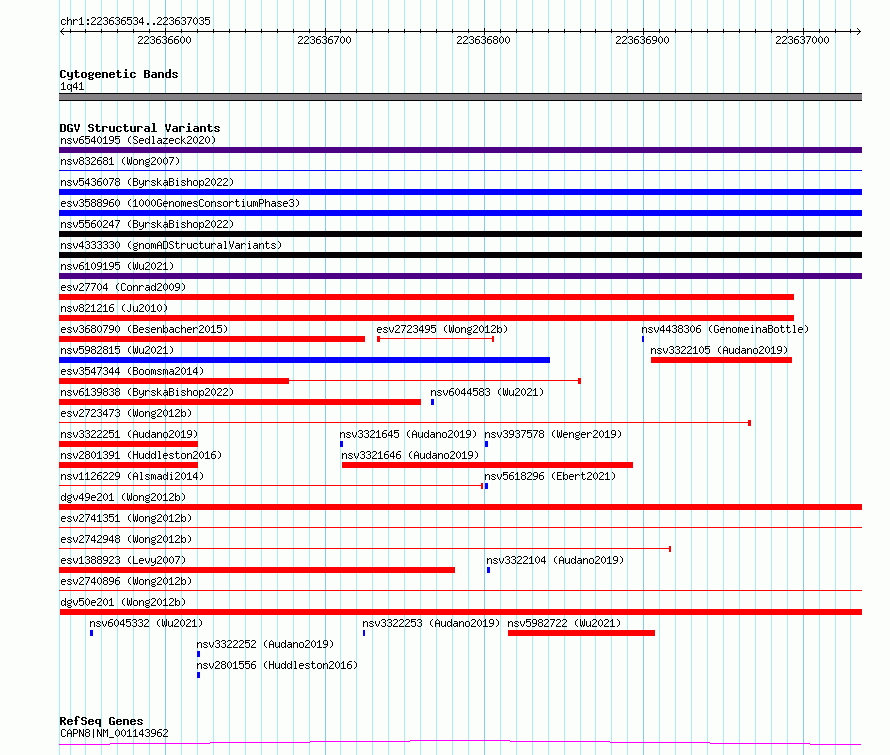Click the small blue nsv6044583 marker
890x755 pixels.
[x=433, y=402]
